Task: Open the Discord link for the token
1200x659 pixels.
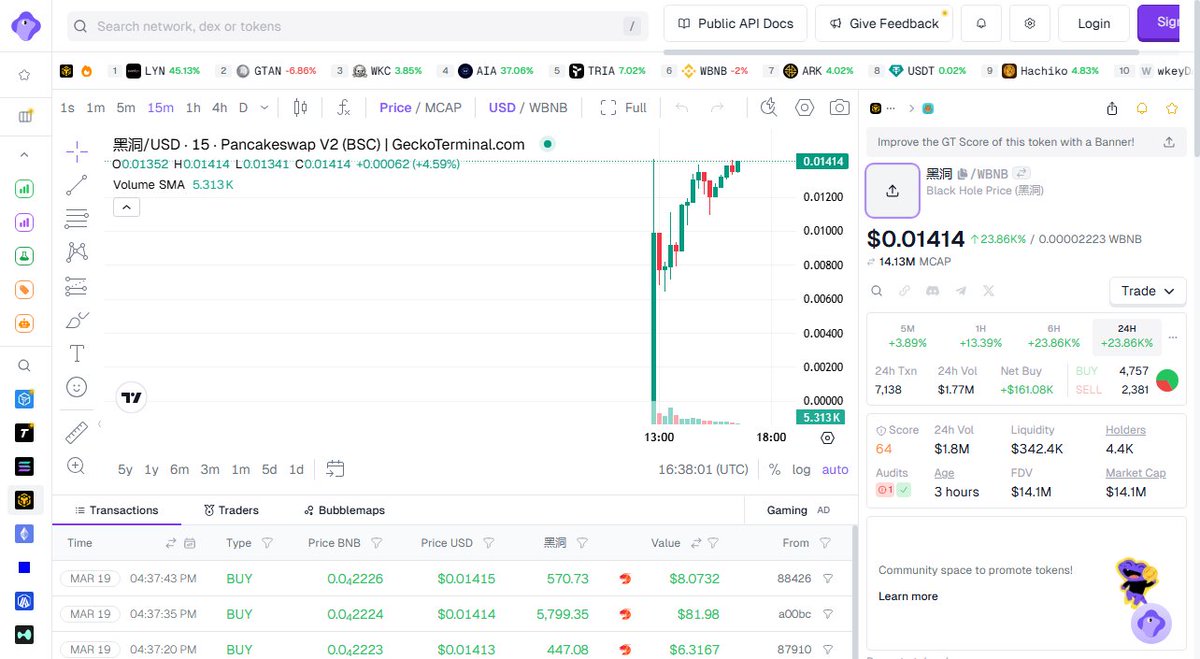Action: (933, 291)
